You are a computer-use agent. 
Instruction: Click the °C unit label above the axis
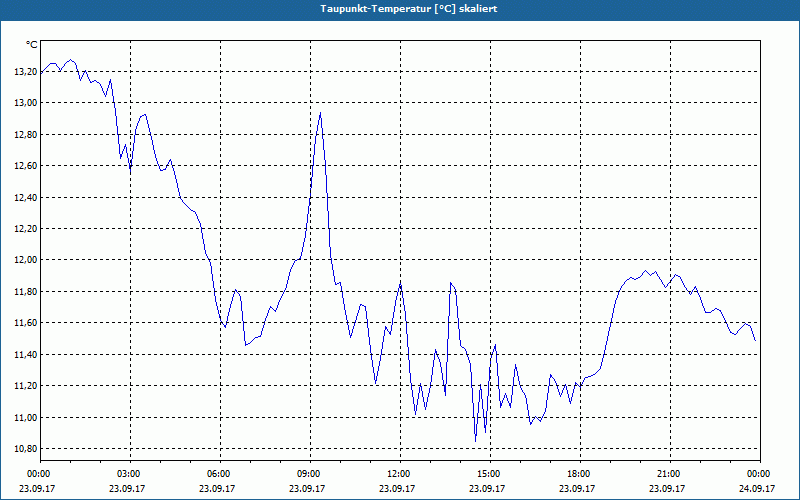[x=32, y=45]
